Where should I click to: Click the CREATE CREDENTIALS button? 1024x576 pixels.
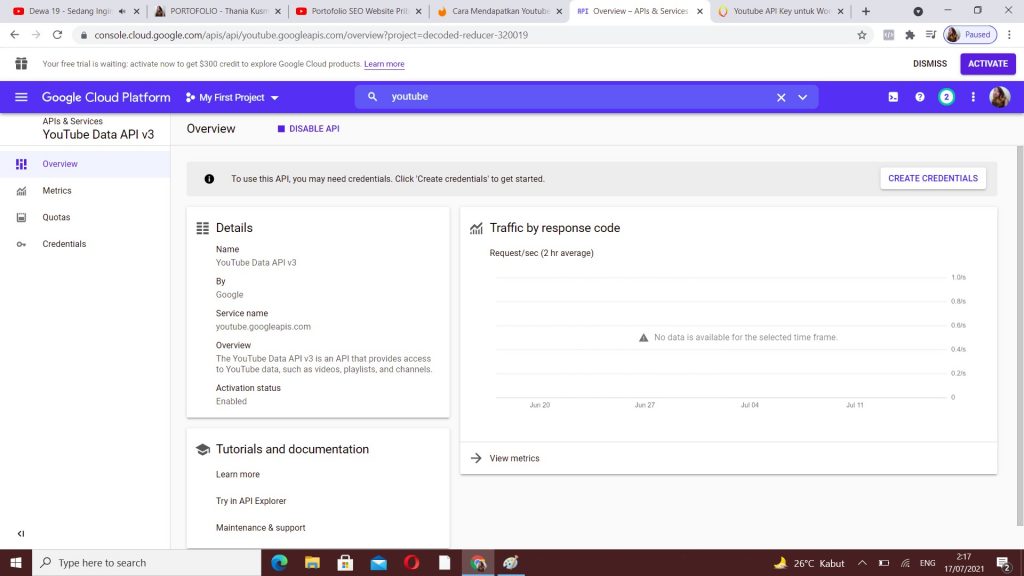coord(932,178)
